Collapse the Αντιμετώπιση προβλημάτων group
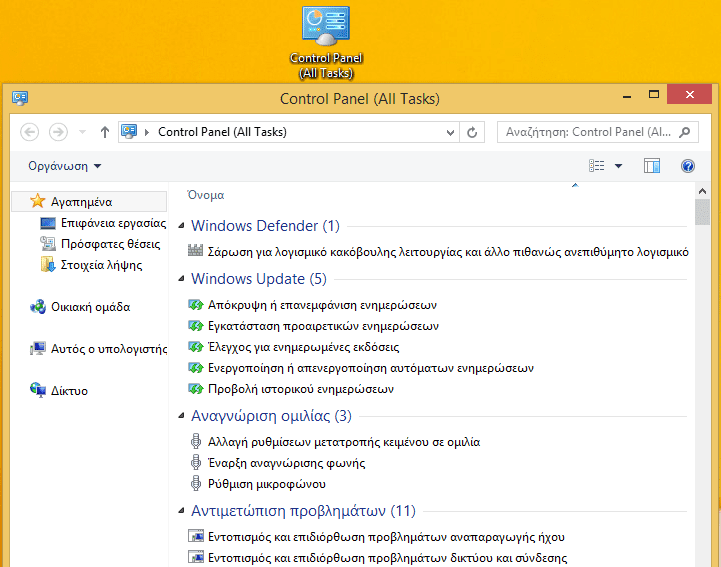The image size is (721, 567). pos(181,511)
